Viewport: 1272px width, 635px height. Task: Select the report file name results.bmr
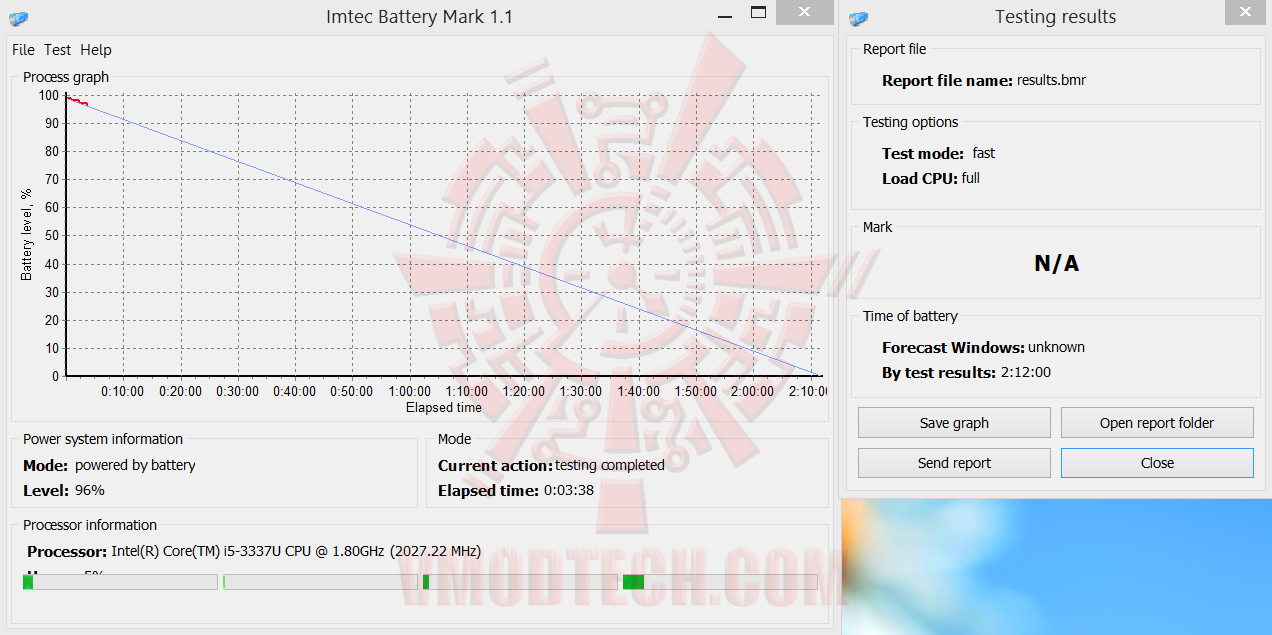(x=1051, y=80)
